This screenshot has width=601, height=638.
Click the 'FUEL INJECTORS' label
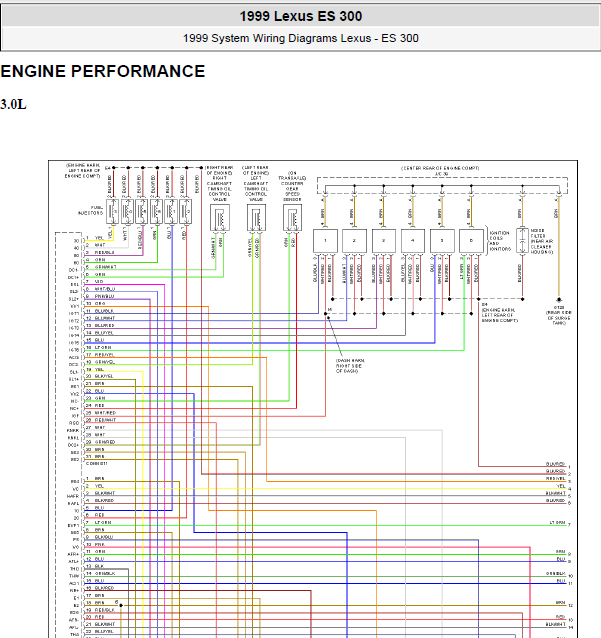click(90, 210)
